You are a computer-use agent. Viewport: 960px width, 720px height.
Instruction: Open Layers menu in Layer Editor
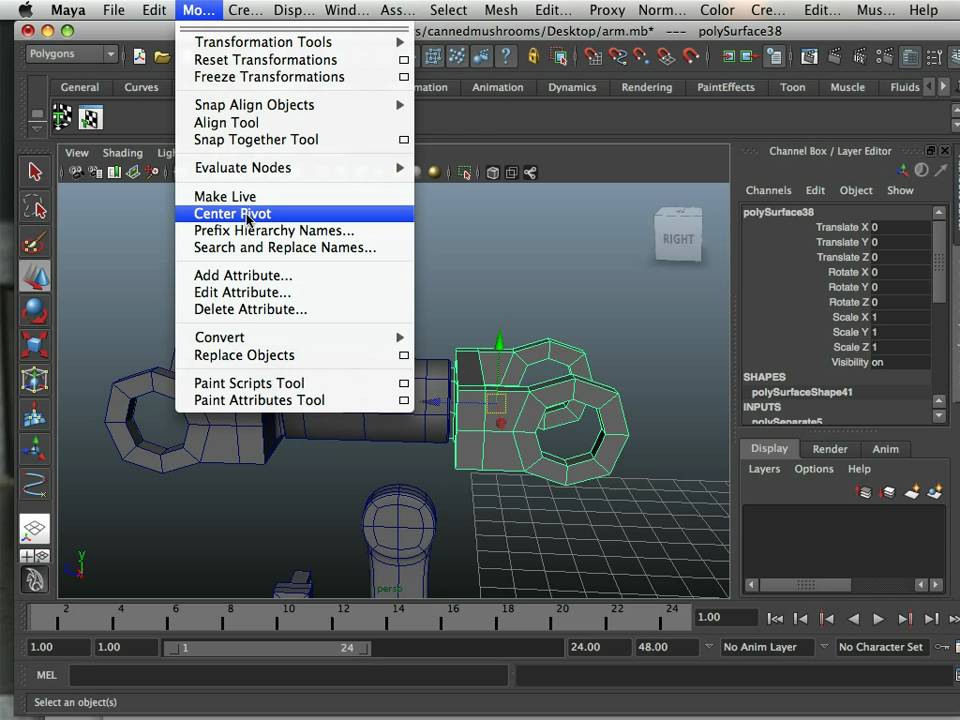point(764,469)
